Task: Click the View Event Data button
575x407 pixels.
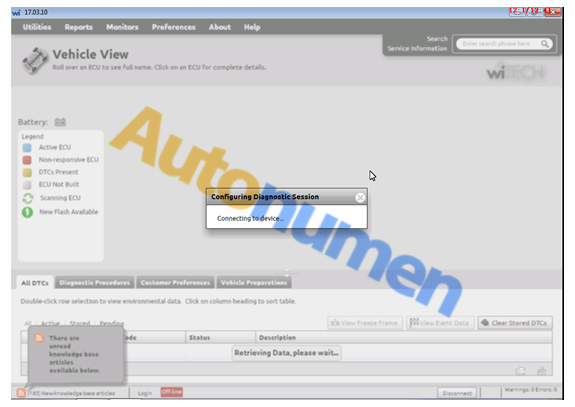Action: click(x=440, y=323)
